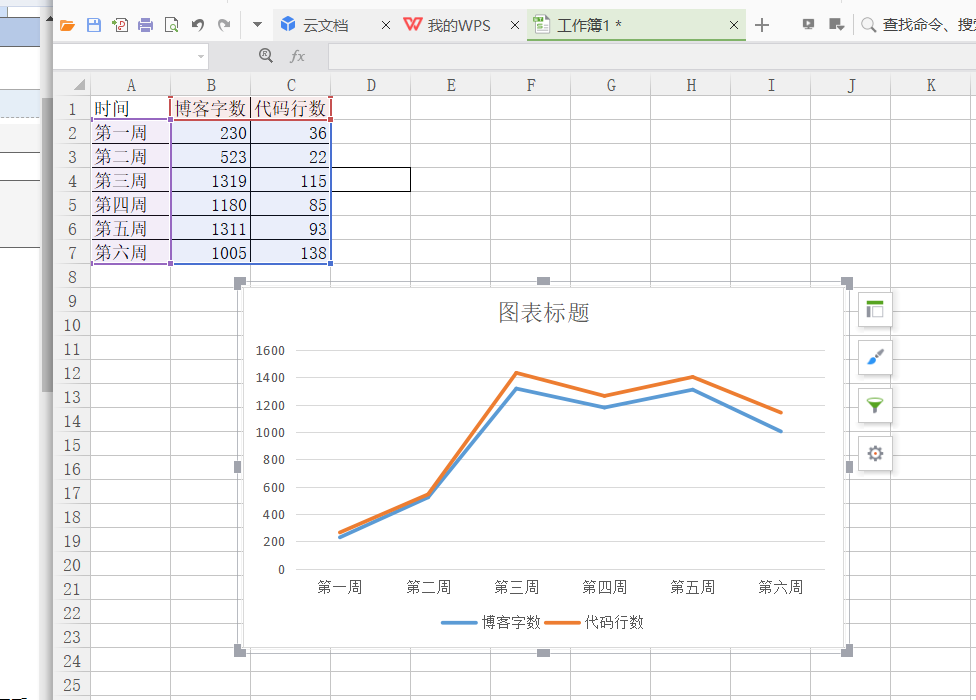Click the Save icon

[93, 26]
